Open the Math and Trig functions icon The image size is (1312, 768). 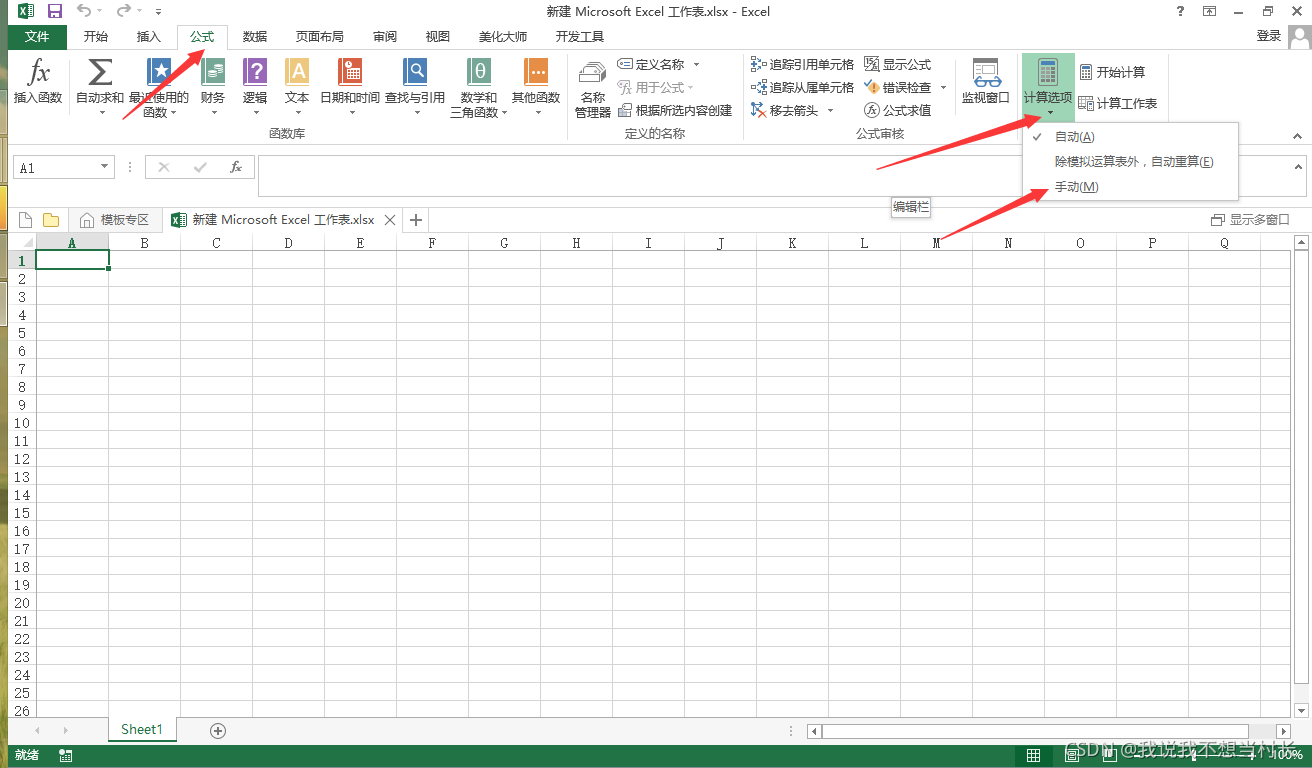pyautogui.click(x=479, y=73)
